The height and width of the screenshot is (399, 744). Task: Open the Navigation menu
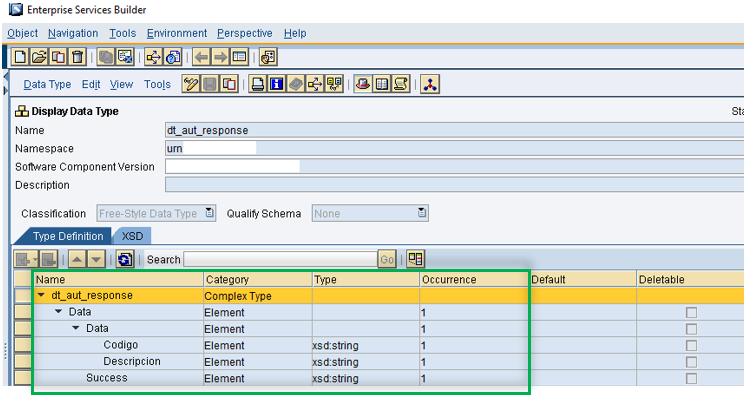73,33
